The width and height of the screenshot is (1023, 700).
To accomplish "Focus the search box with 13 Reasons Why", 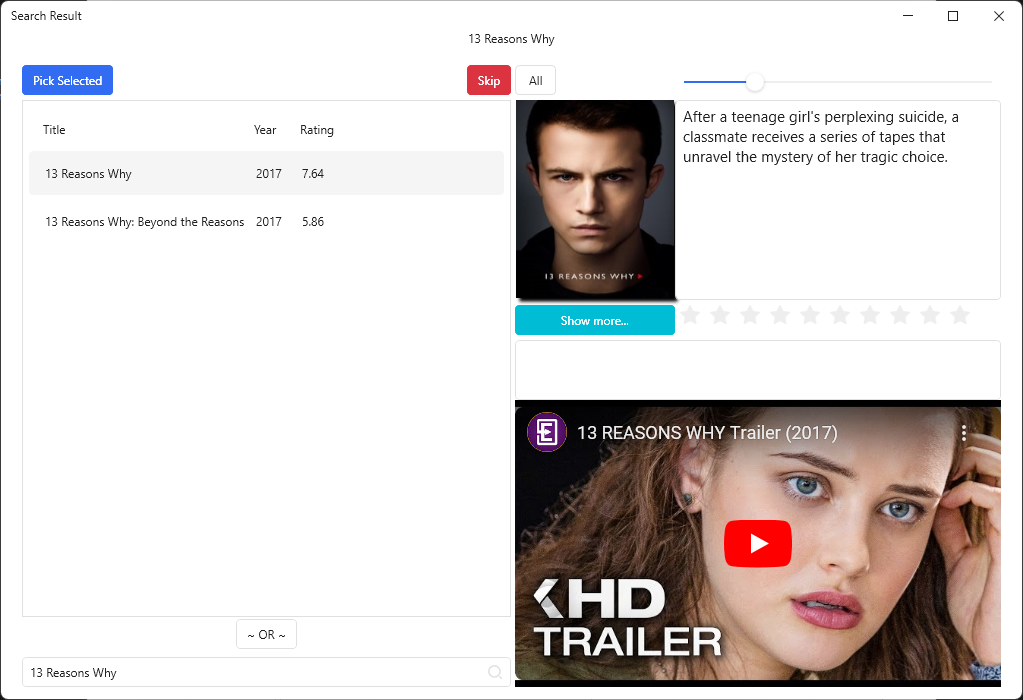I will coord(266,672).
